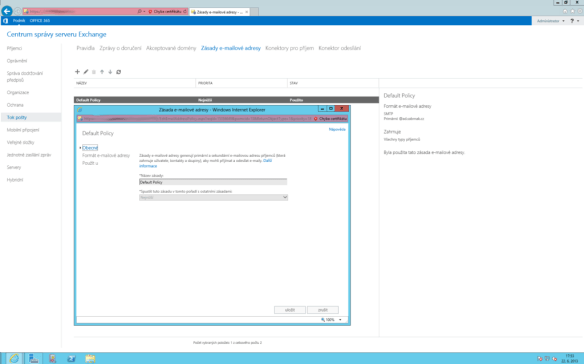
Task: Move policy up with up arrow icon
Action: (102, 72)
